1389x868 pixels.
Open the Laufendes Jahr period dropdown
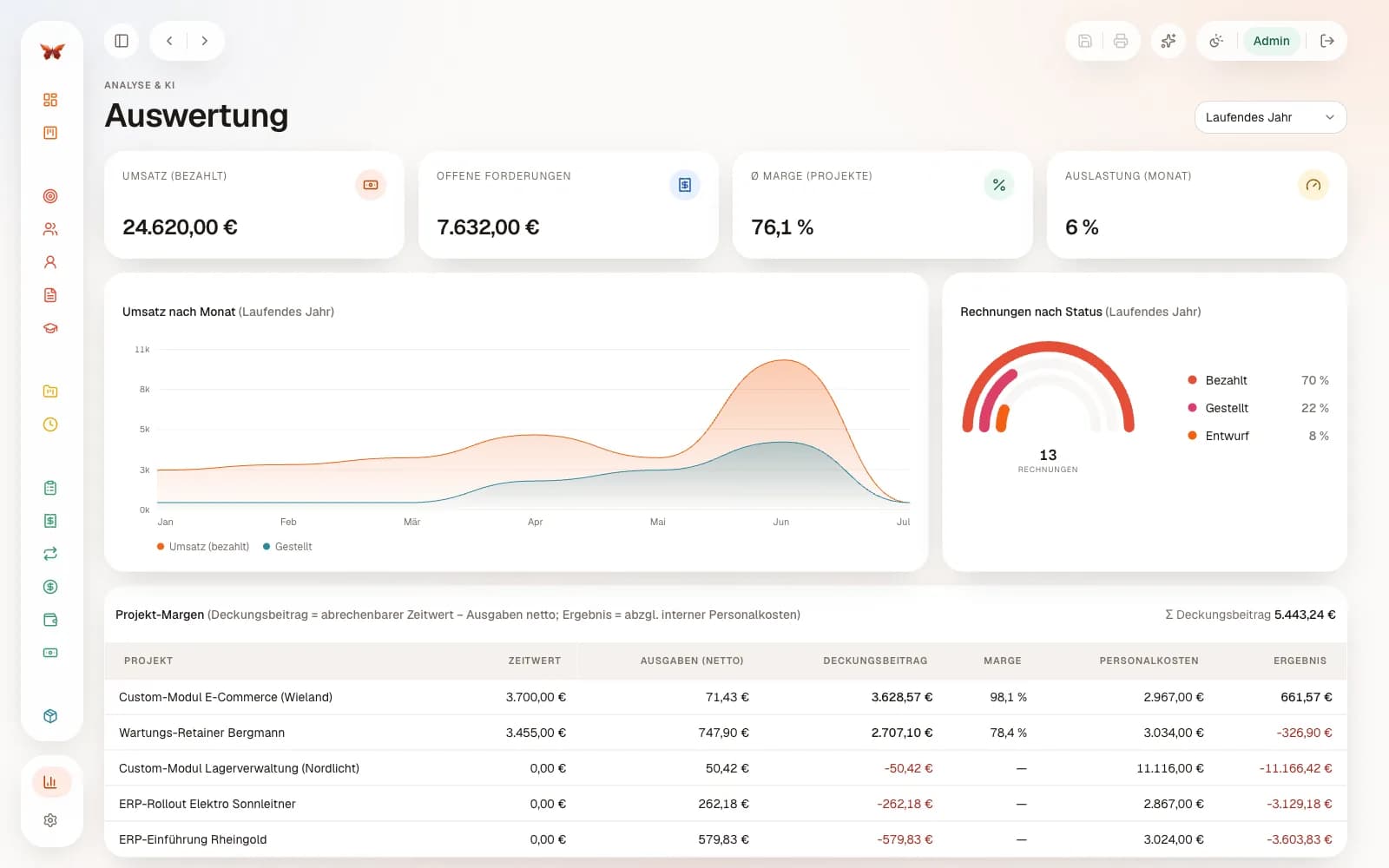[1270, 117]
